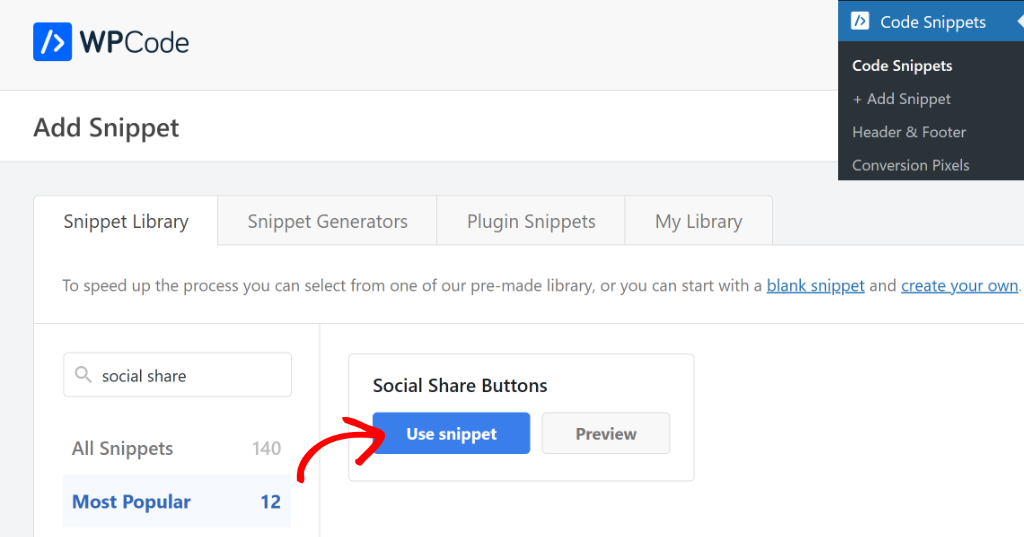Screen dimensions: 1024x537
Task: Click the Code Snippets menu icon in sidebar
Action: [860, 21]
